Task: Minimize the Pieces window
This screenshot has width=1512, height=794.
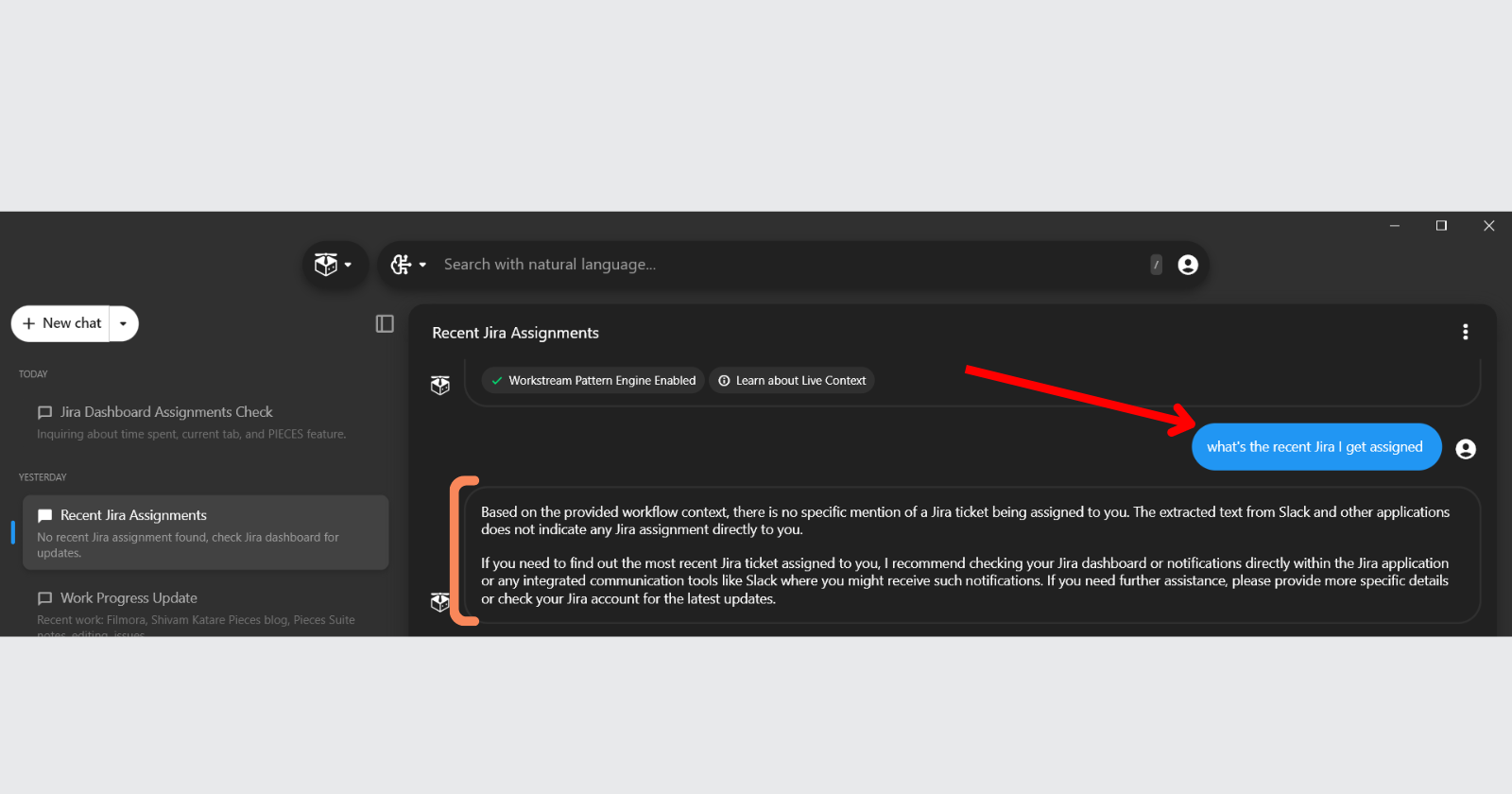Action: click(x=1394, y=226)
